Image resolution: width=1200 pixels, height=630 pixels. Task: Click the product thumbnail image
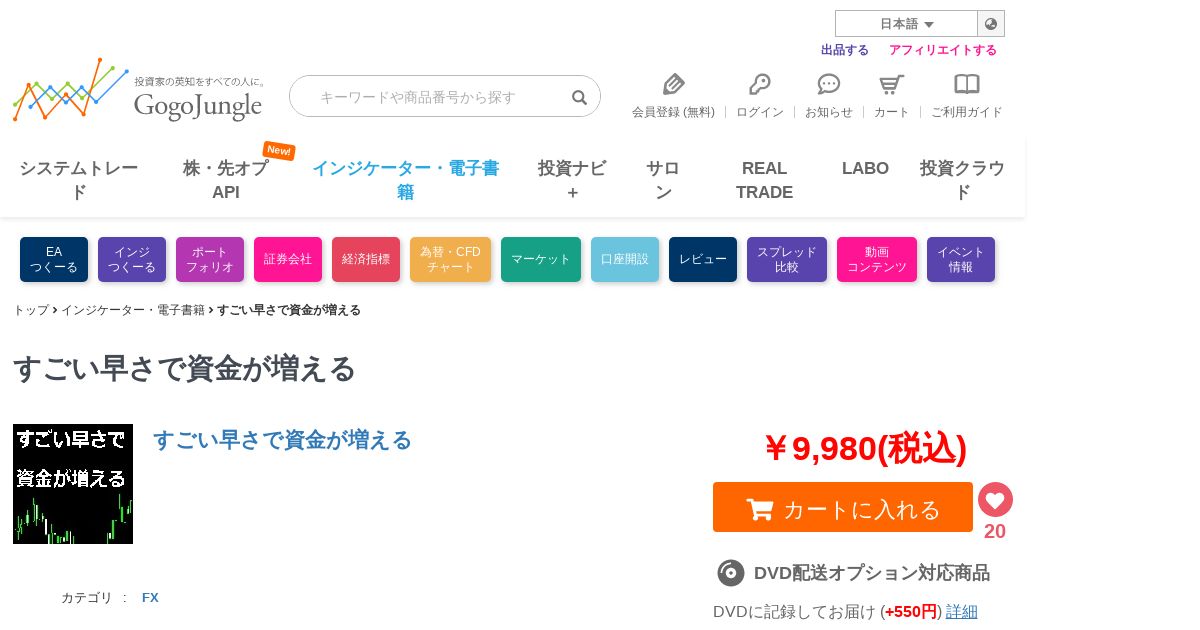pyautogui.click(x=73, y=484)
